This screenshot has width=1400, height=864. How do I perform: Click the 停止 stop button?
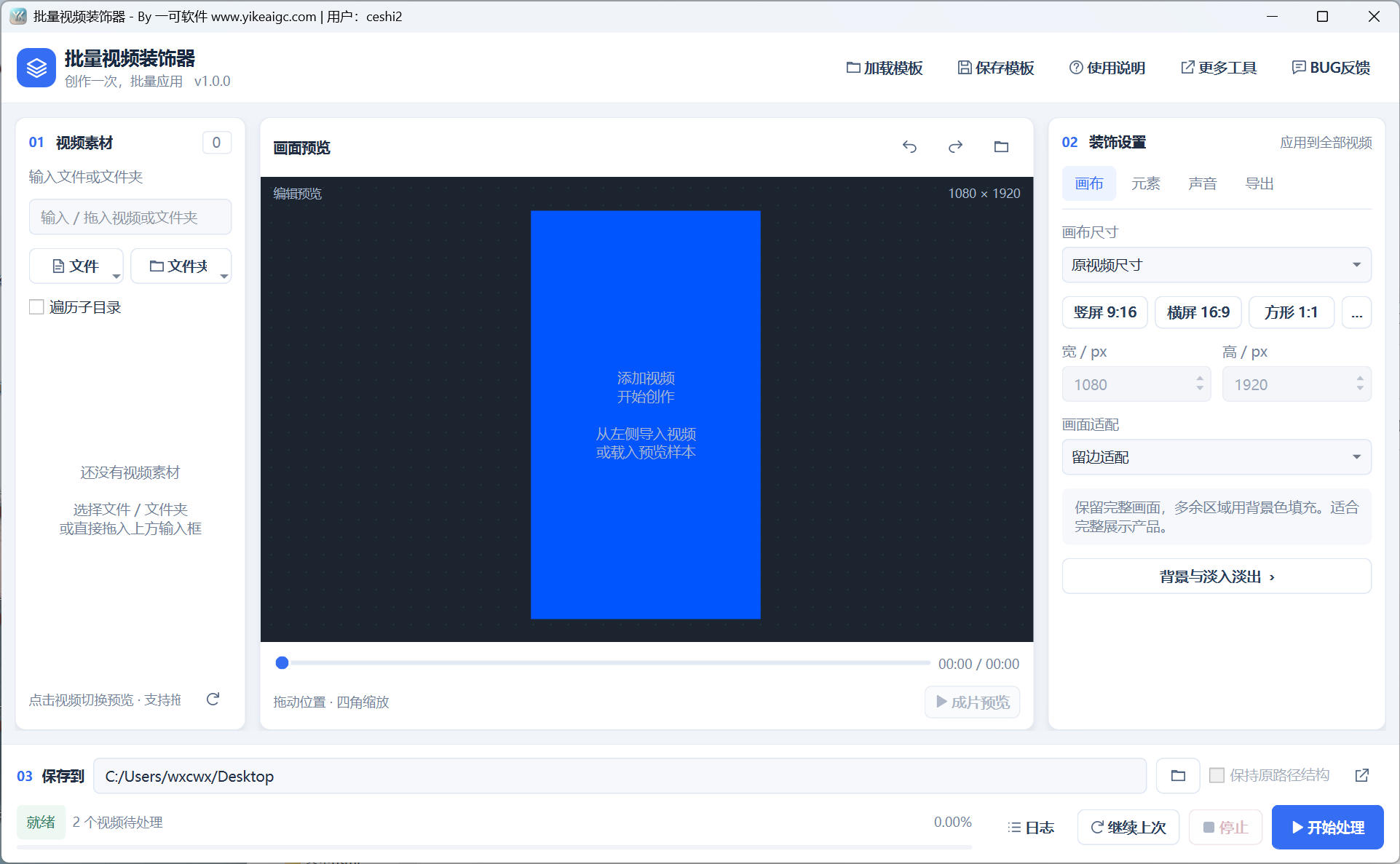pos(1225,828)
